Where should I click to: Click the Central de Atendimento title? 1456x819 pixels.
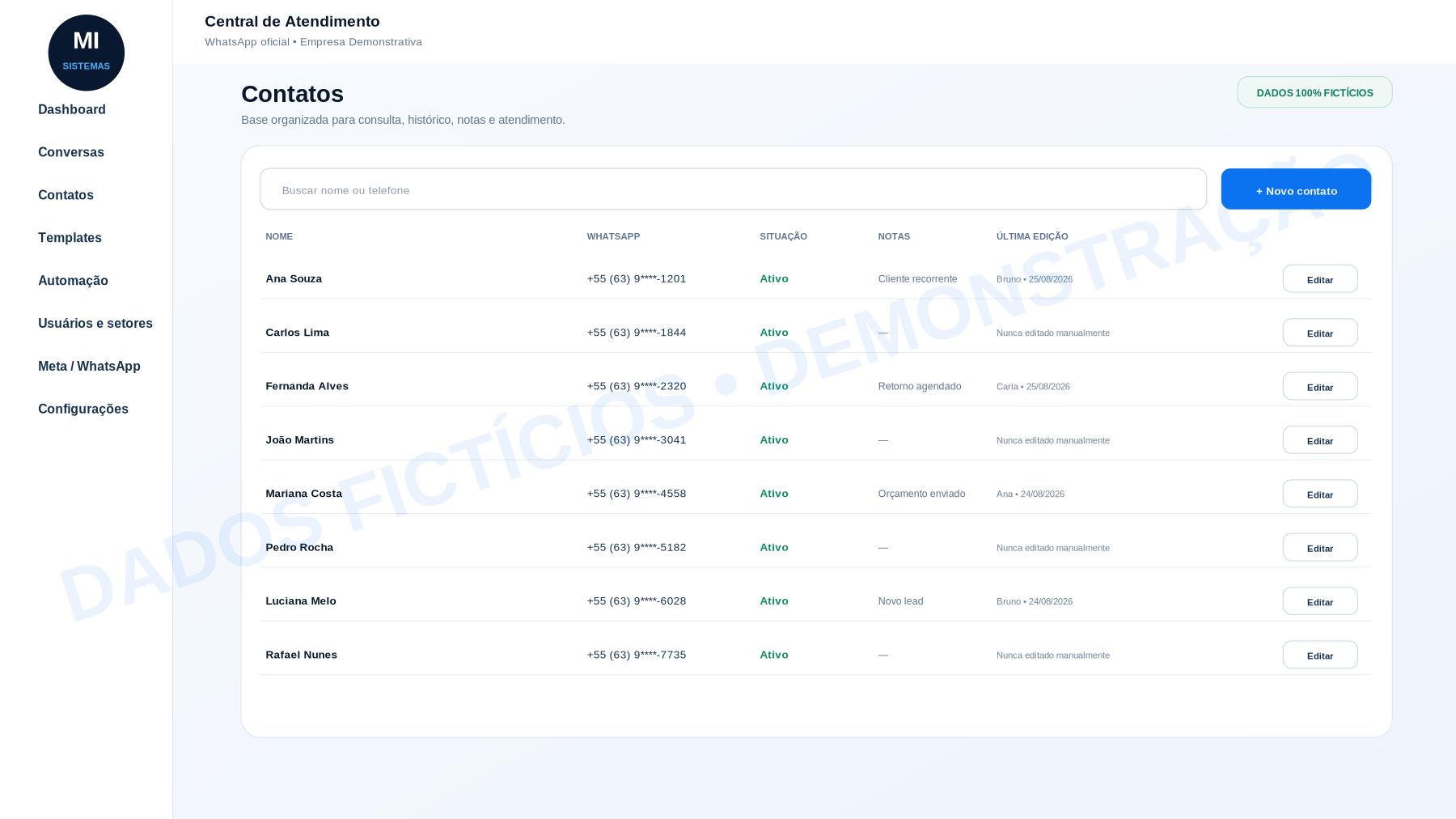(292, 22)
